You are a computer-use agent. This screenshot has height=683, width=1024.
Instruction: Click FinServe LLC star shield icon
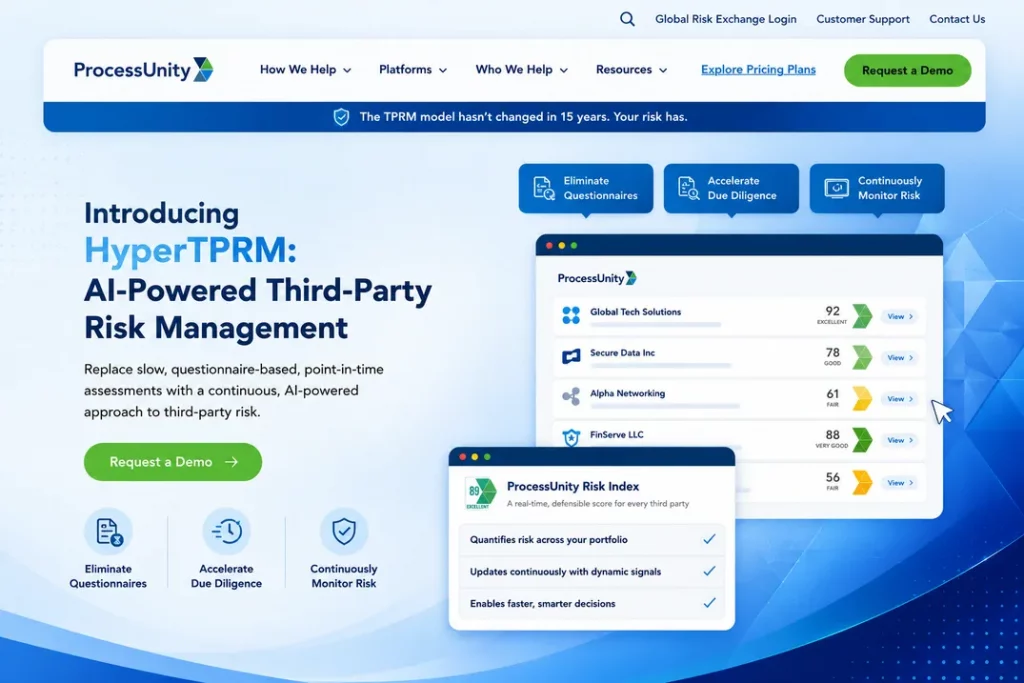pyautogui.click(x=571, y=437)
